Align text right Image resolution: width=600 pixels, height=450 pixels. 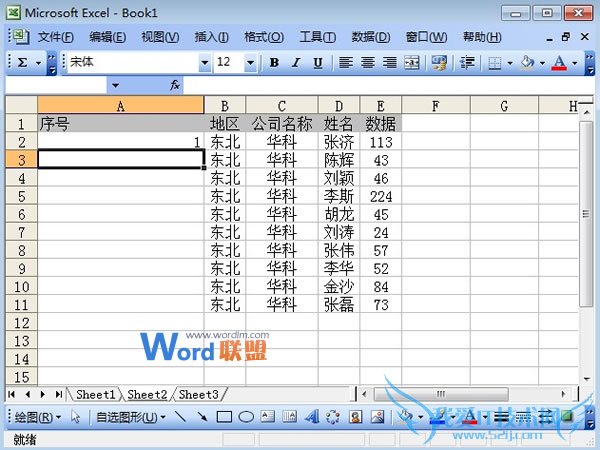point(390,62)
